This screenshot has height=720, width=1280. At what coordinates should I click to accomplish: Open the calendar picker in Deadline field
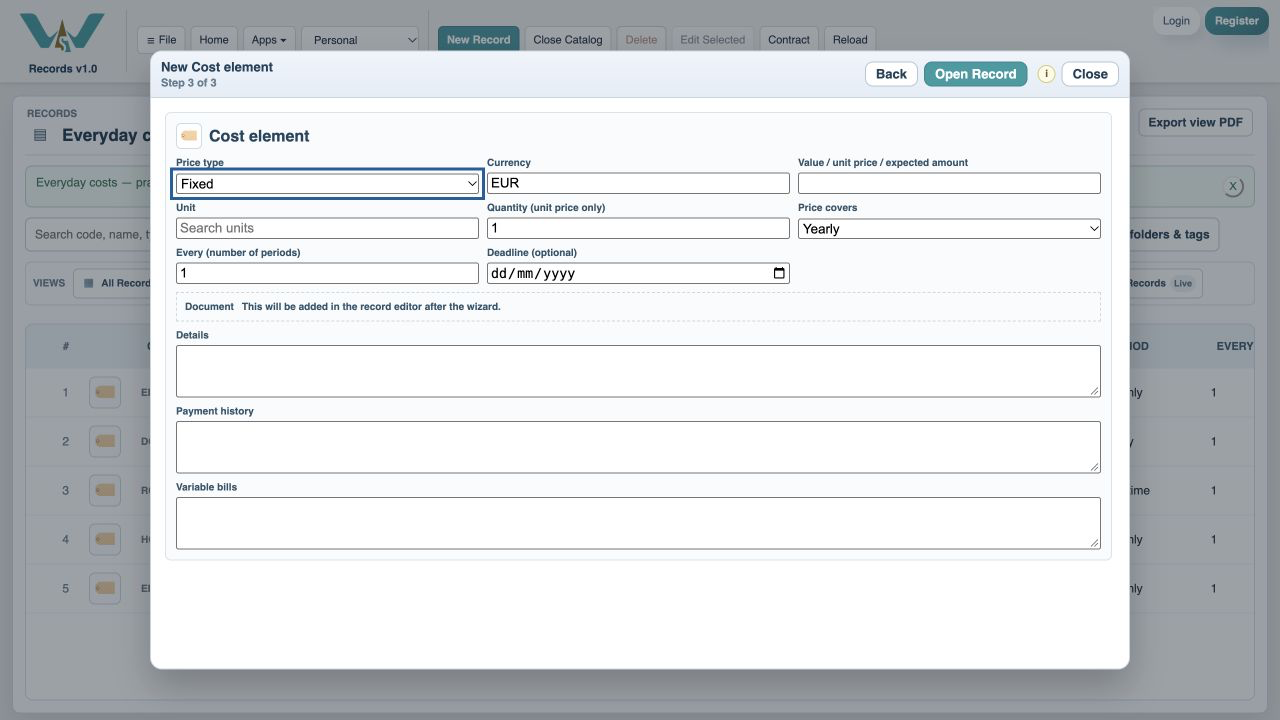click(779, 273)
